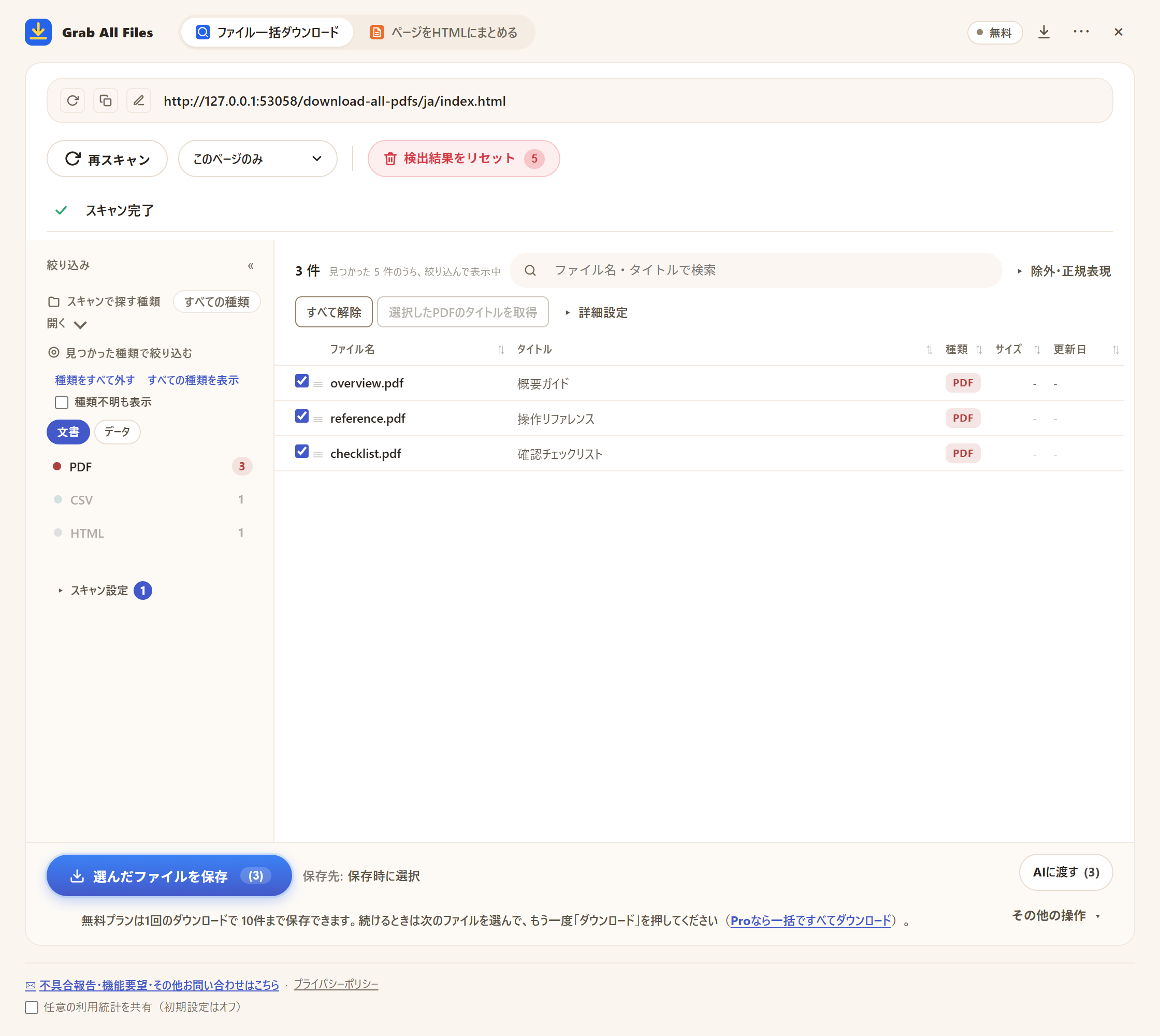
Task: Select the データ category tab
Action: coord(117,432)
